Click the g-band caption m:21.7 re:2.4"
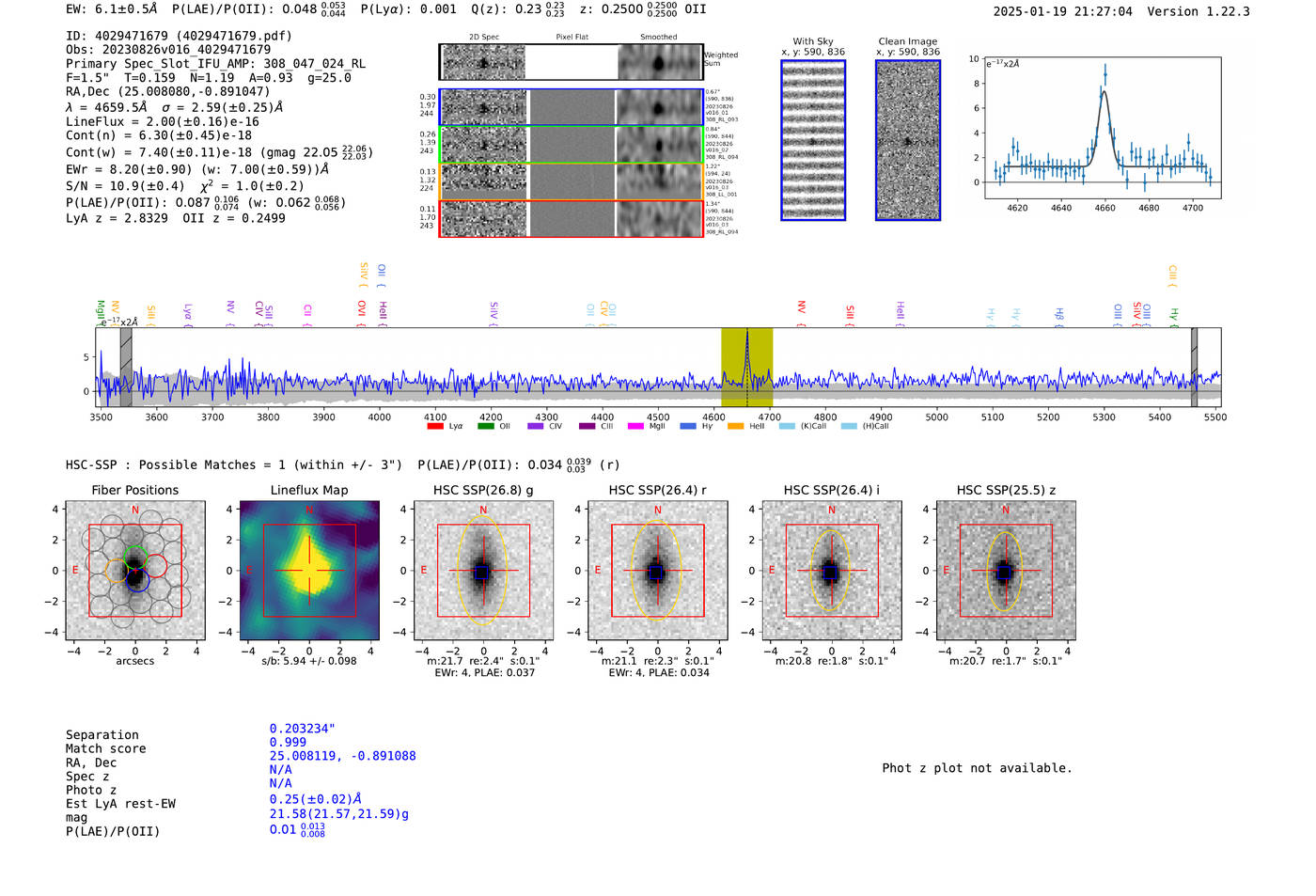 (483, 661)
